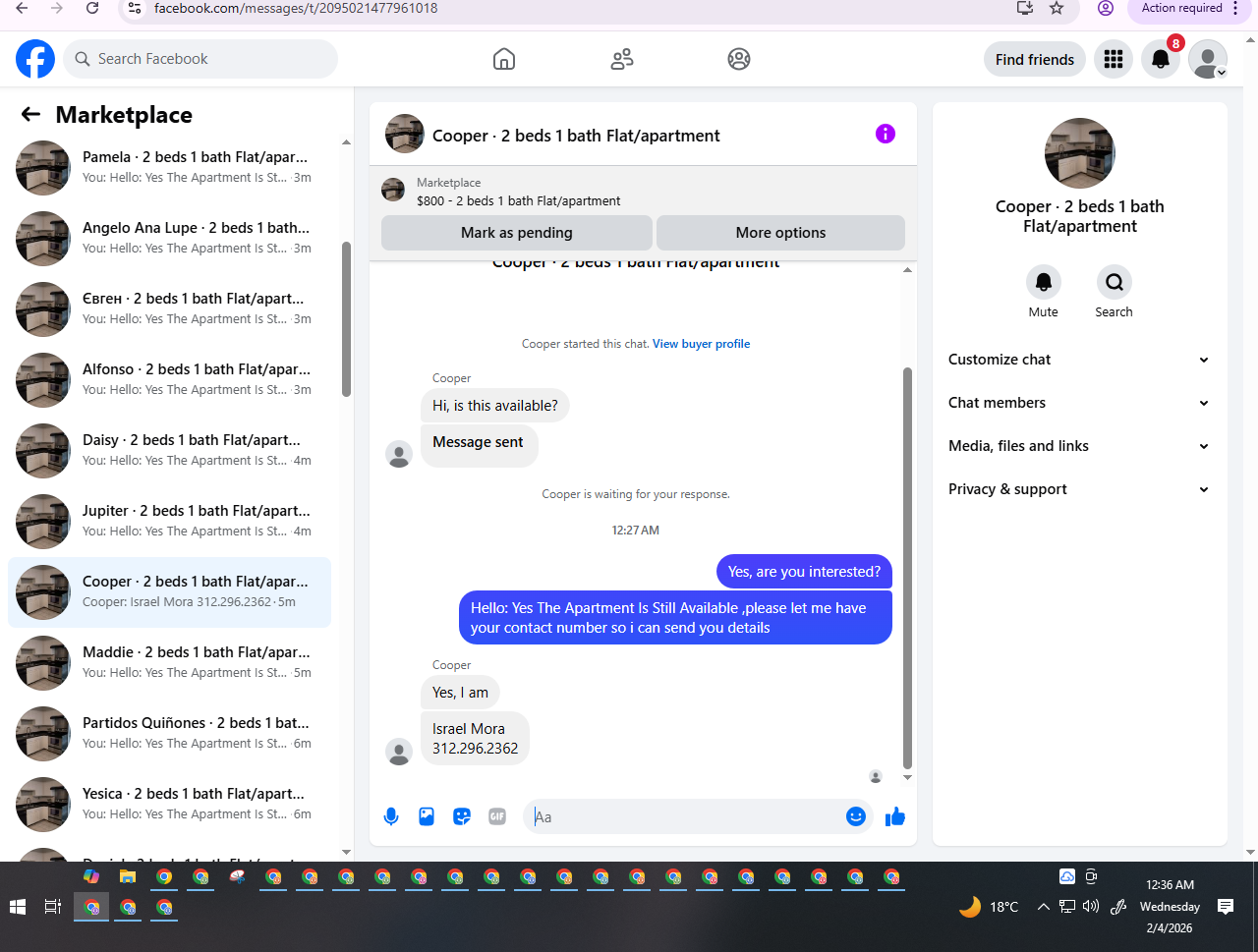Click the 'Yes, are you interested?' message

pyautogui.click(x=804, y=572)
